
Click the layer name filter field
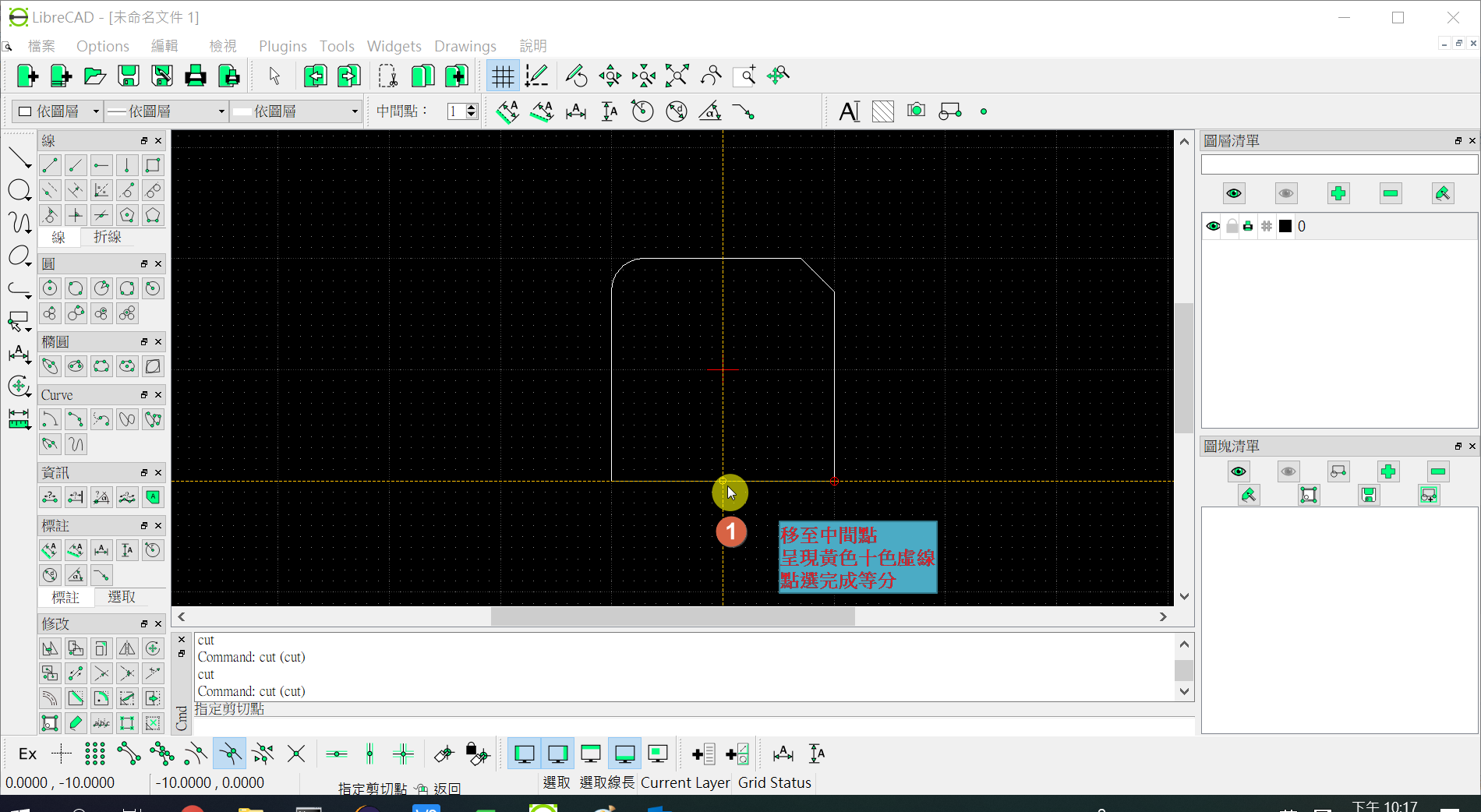[1339, 164]
